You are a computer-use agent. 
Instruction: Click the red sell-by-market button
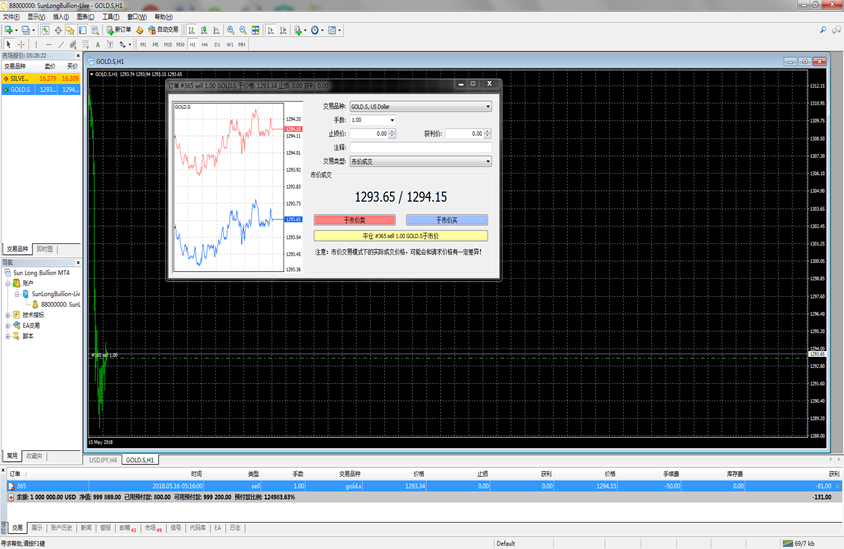point(354,220)
